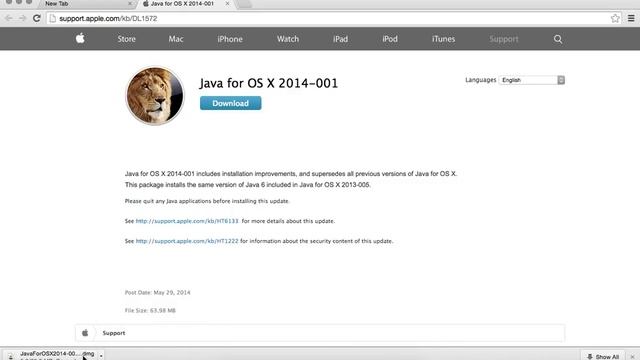
Task: Open the HT6133 support link
Action: (x=187, y=221)
